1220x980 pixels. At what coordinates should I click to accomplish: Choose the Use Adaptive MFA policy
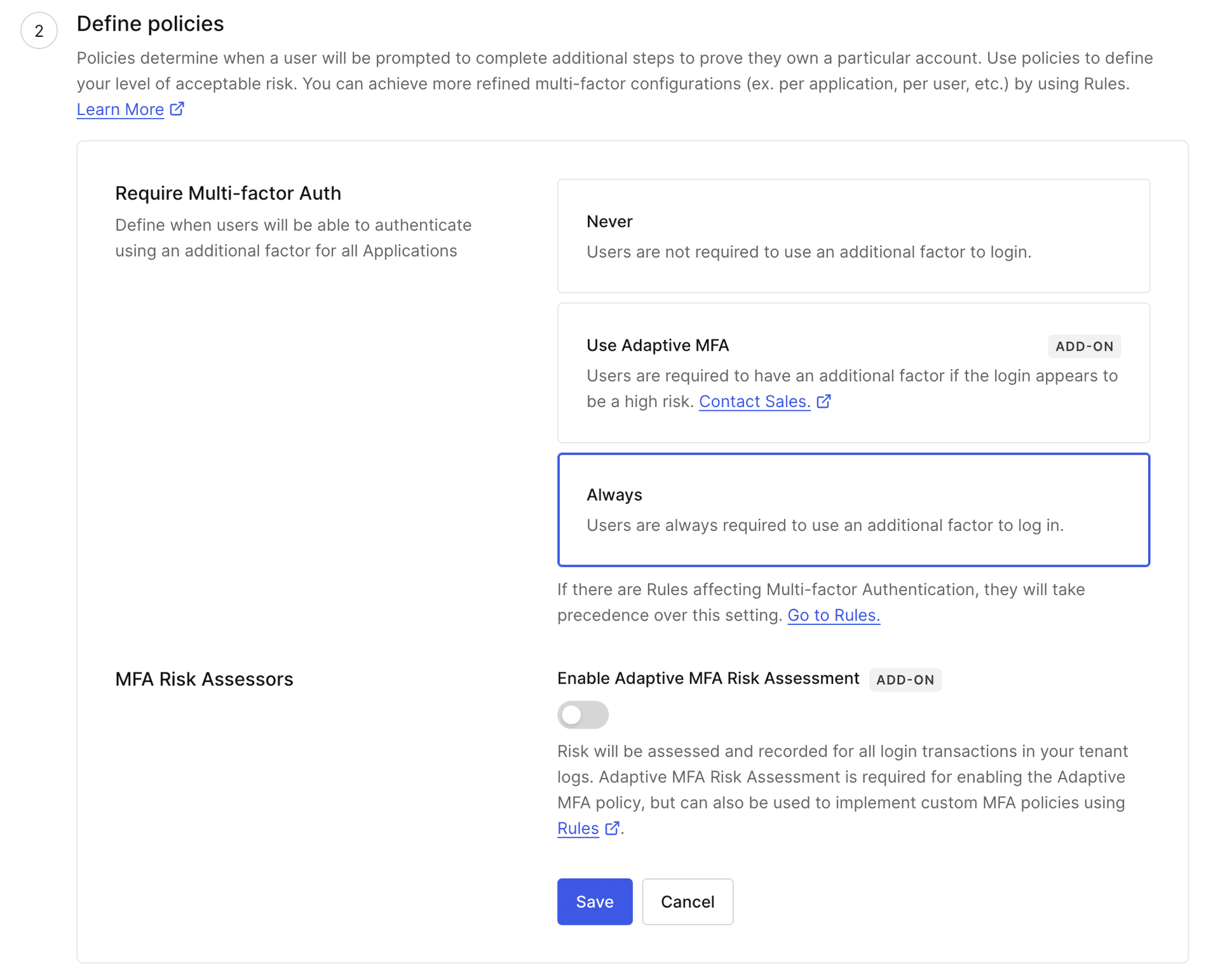click(x=853, y=373)
